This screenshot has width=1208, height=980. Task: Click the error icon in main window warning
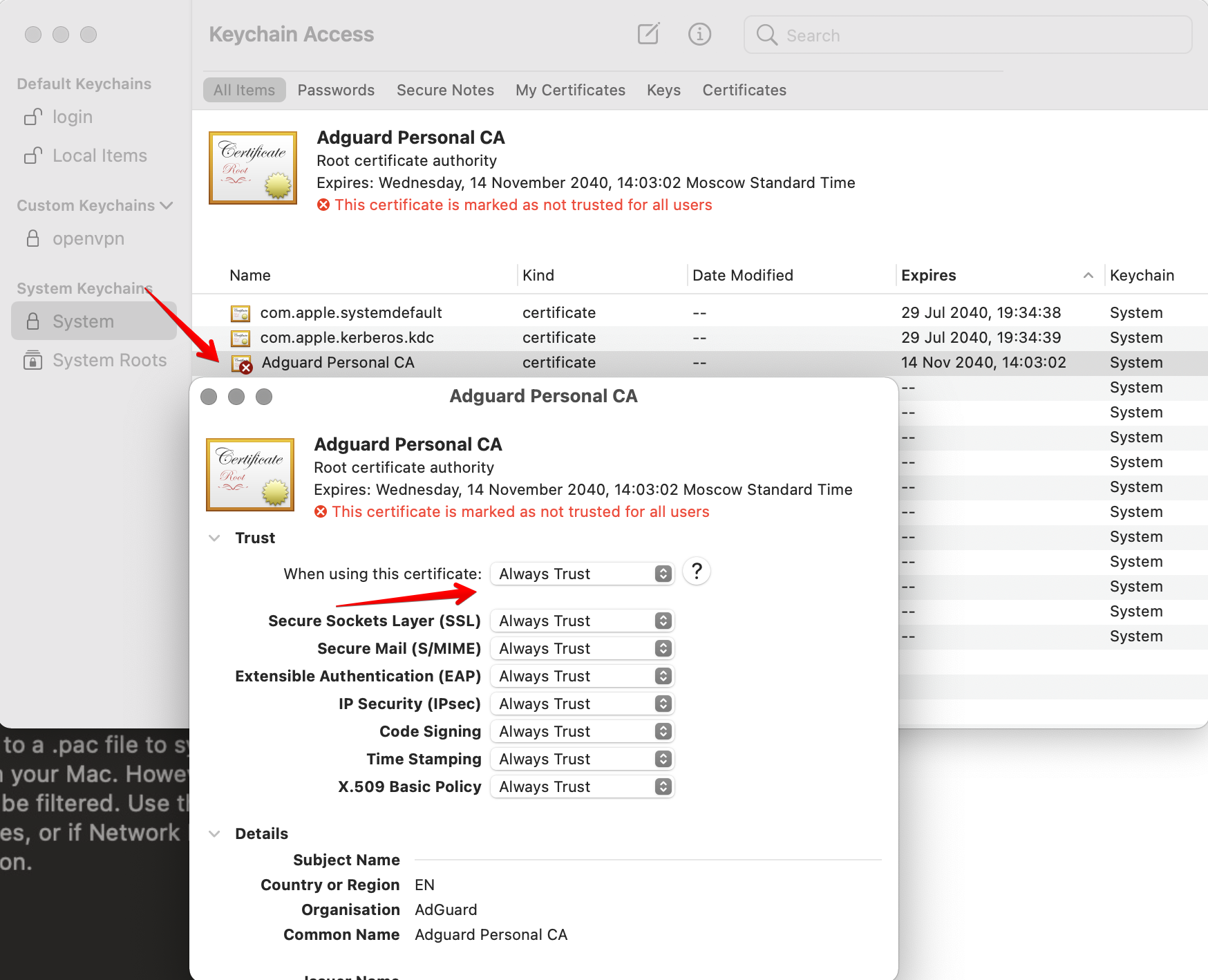click(323, 205)
